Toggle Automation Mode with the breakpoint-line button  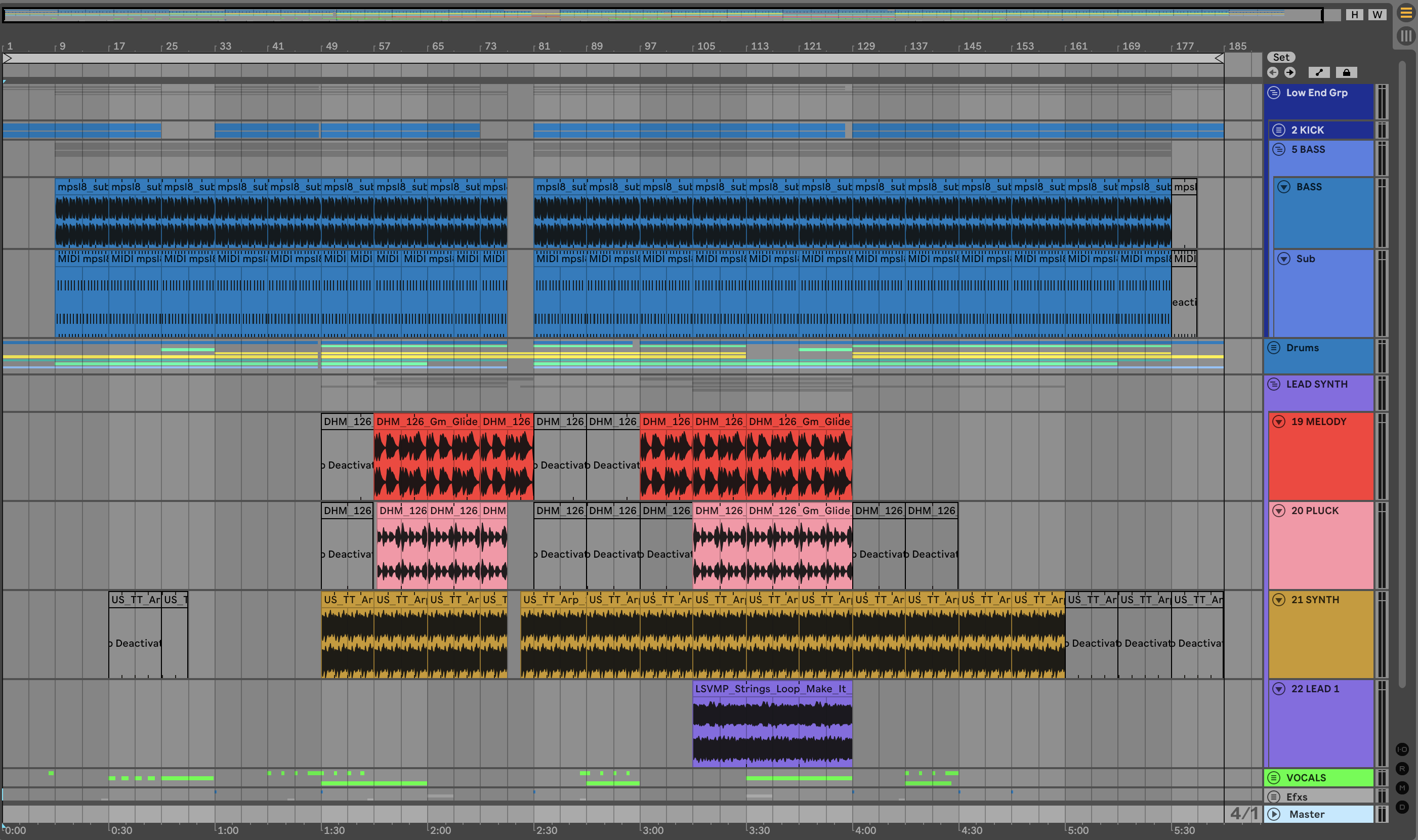pos(1319,72)
